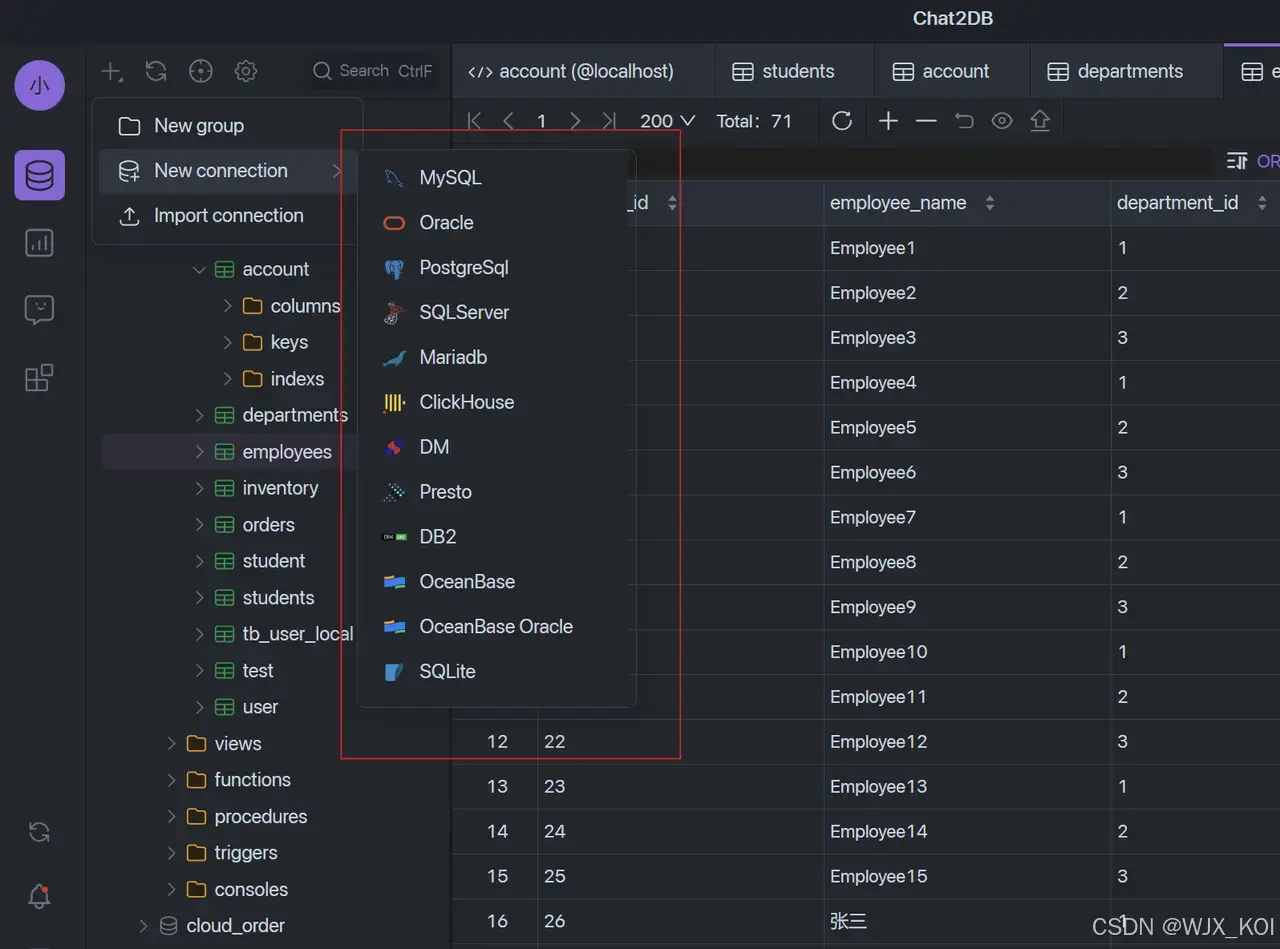Image resolution: width=1280 pixels, height=949 pixels.
Task: Click the locate target icon
Action: pos(201,71)
